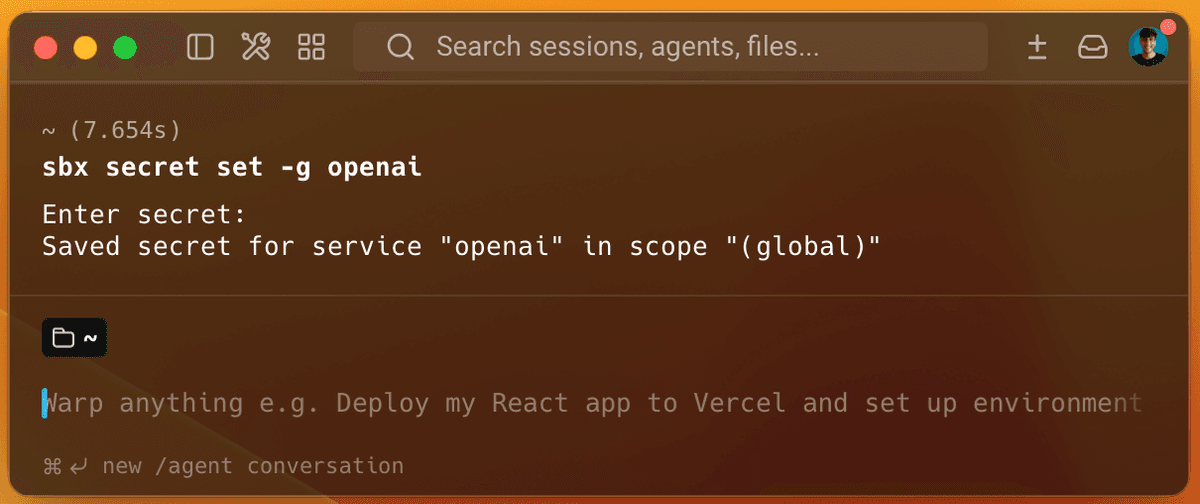Minimize the window with yellow button
The image size is (1200, 504).
[85, 47]
